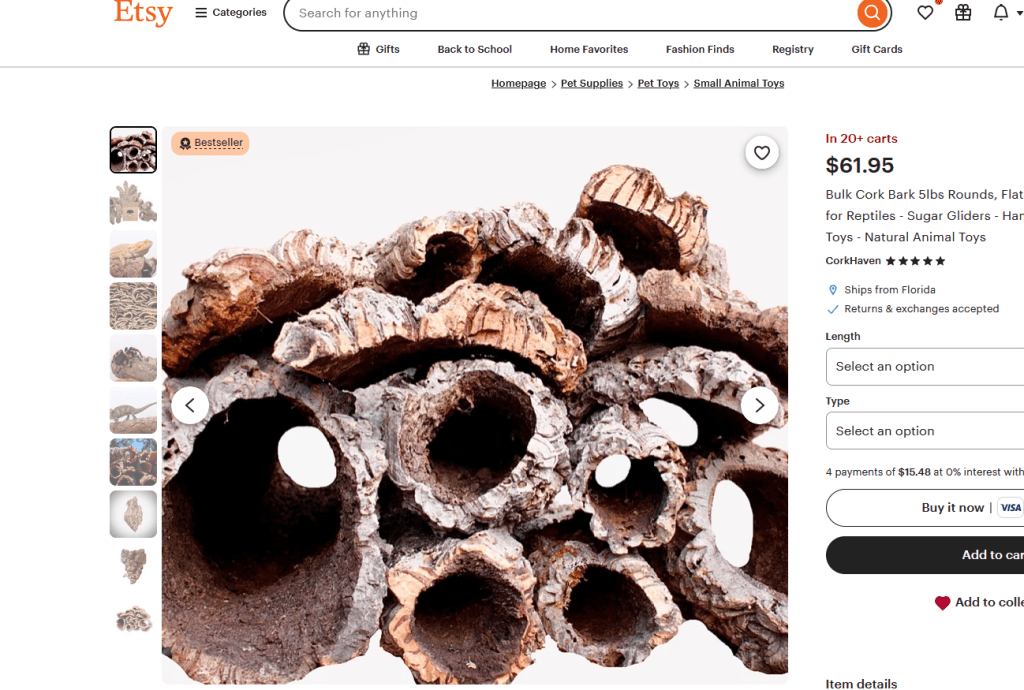Show next product image with right arrow

coord(759,405)
